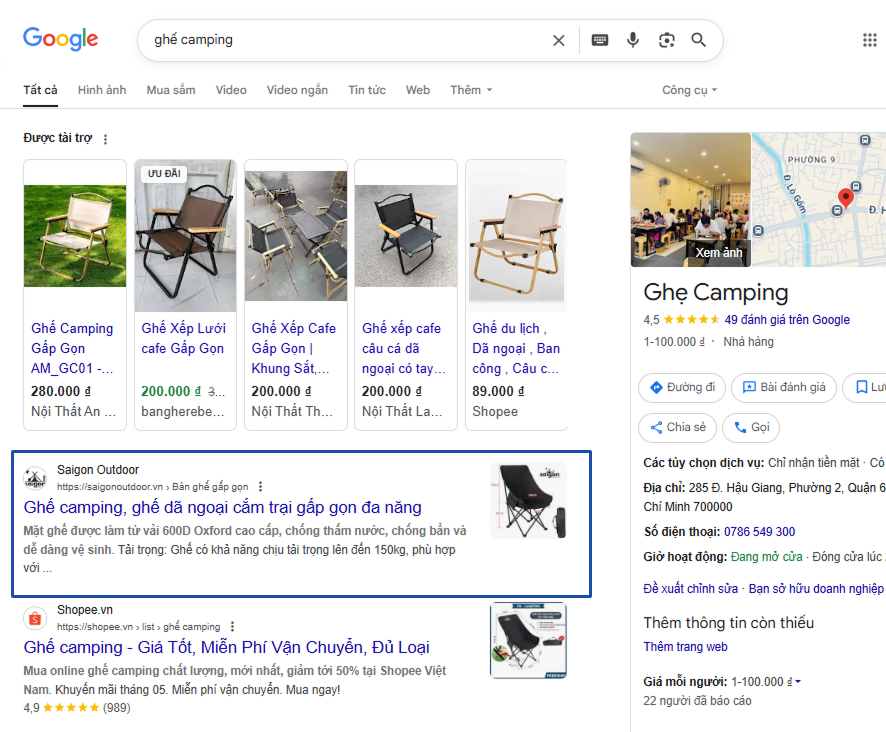Clear the search box with the X icon
Image resolution: width=886 pixels, height=732 pixels.
558,40
